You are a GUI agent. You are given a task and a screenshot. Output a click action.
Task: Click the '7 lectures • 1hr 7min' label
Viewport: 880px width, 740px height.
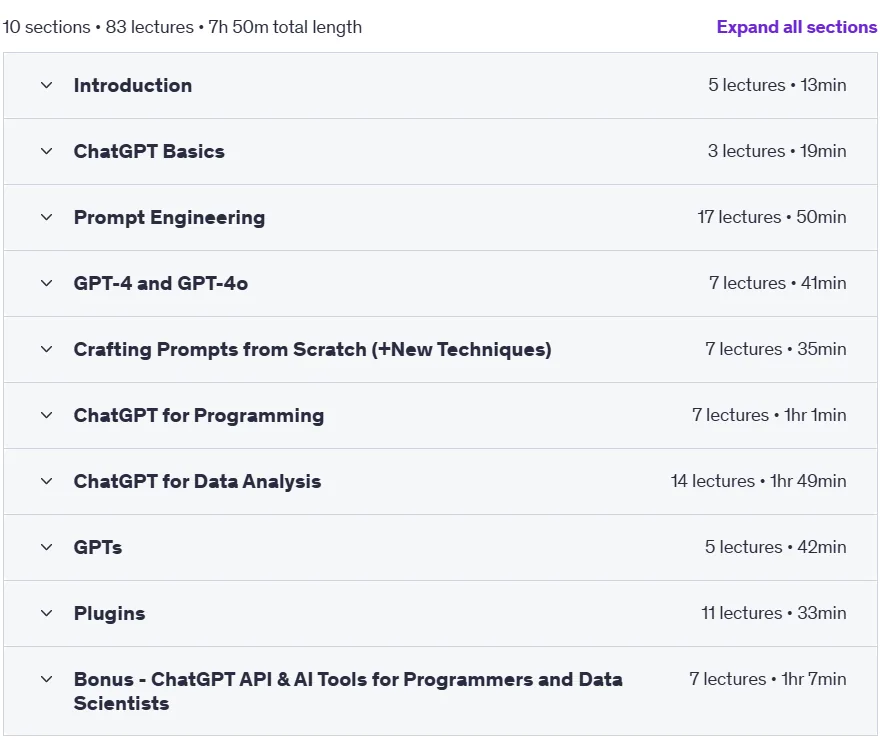(x=768, y=679)
